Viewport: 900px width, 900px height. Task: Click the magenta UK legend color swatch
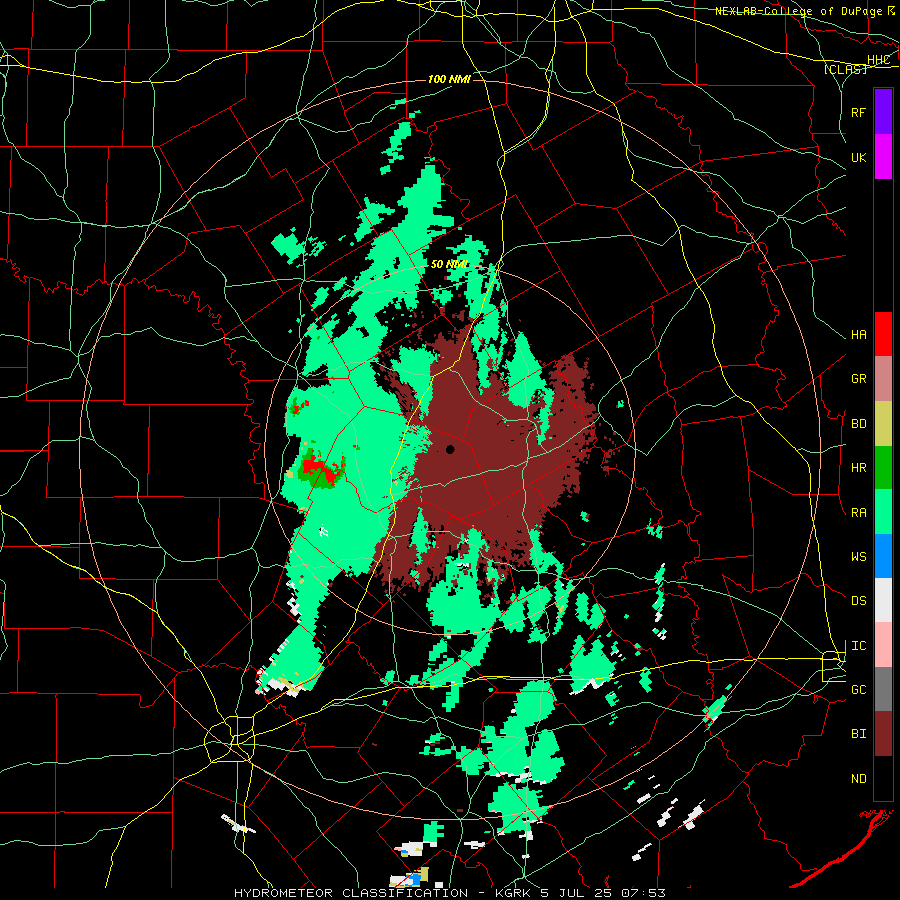[883, 157]
